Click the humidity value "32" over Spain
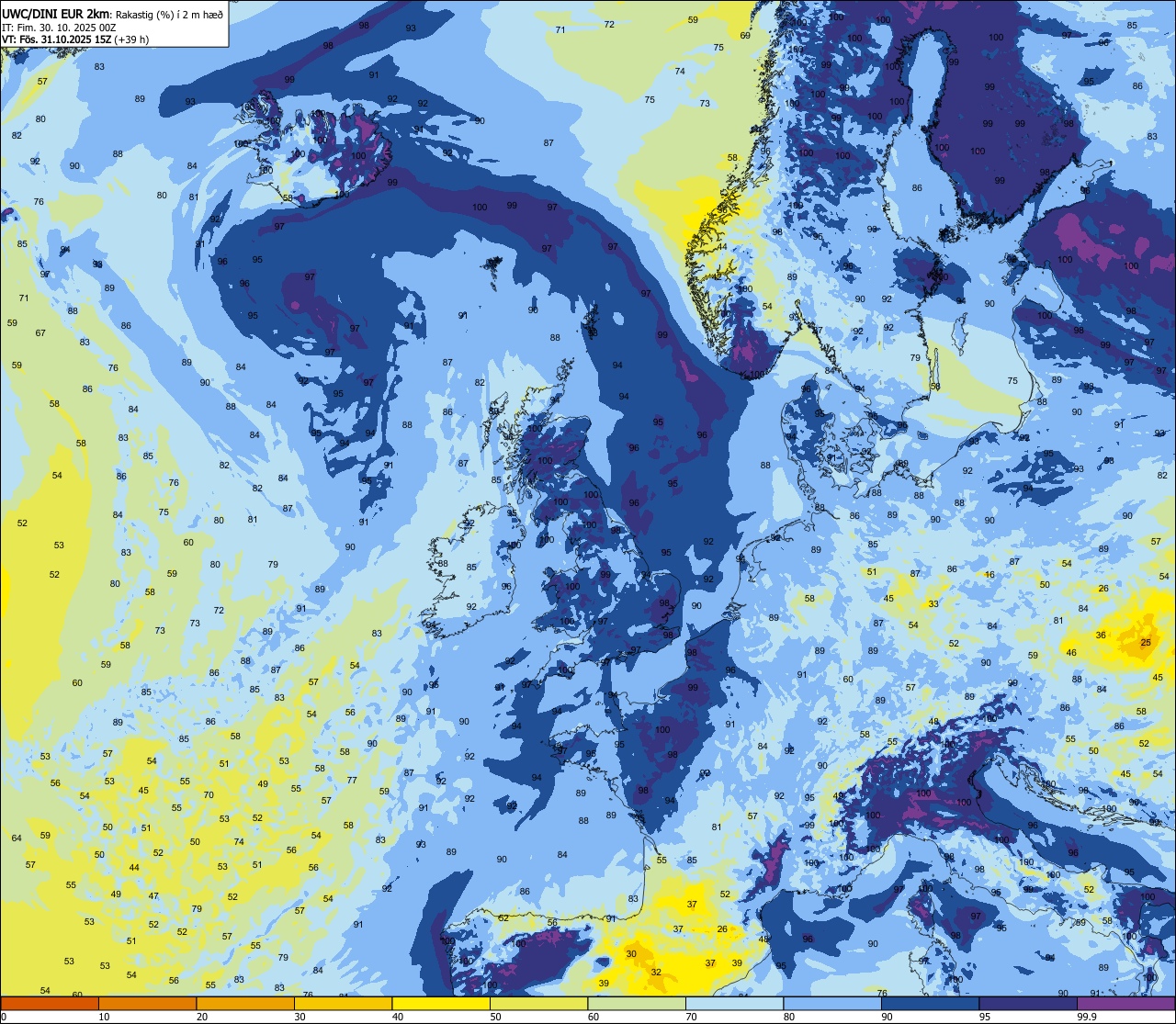The width and height of the screenshot is (1176, 1024). point(656,972)
